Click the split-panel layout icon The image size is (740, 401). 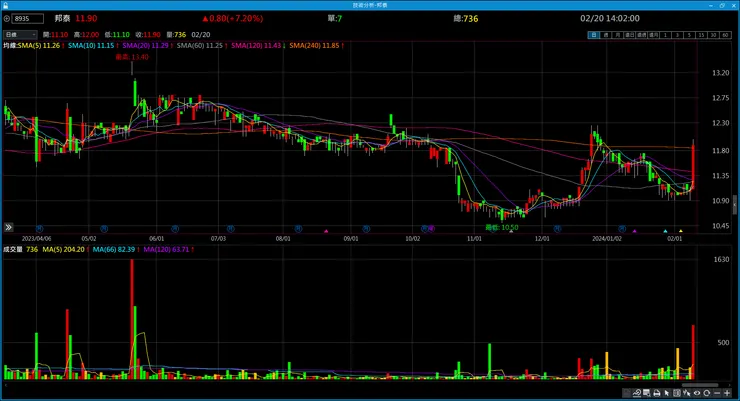[x=677, y=393]
